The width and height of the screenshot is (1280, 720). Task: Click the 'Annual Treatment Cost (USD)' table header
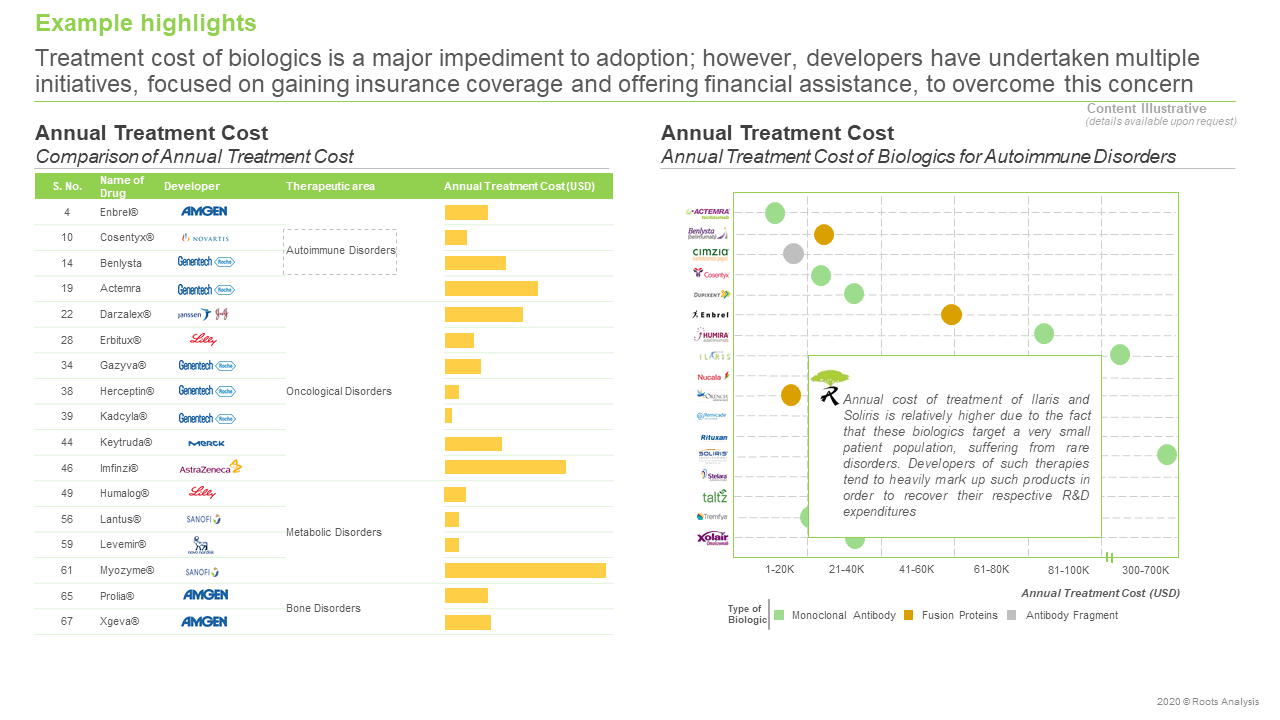pos(519,186)
